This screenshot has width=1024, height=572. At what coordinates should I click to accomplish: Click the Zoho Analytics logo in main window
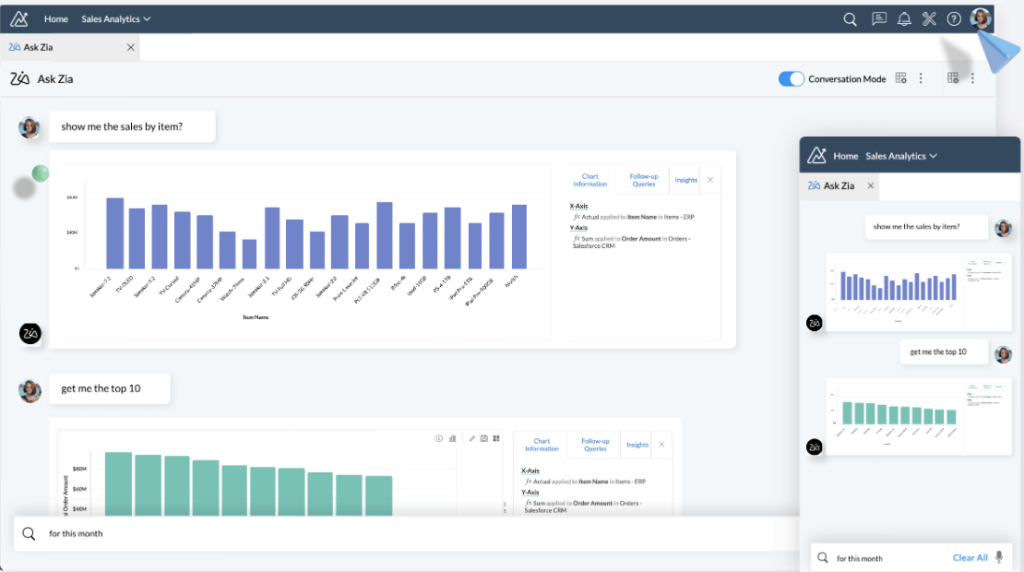(x=19, y=19)
